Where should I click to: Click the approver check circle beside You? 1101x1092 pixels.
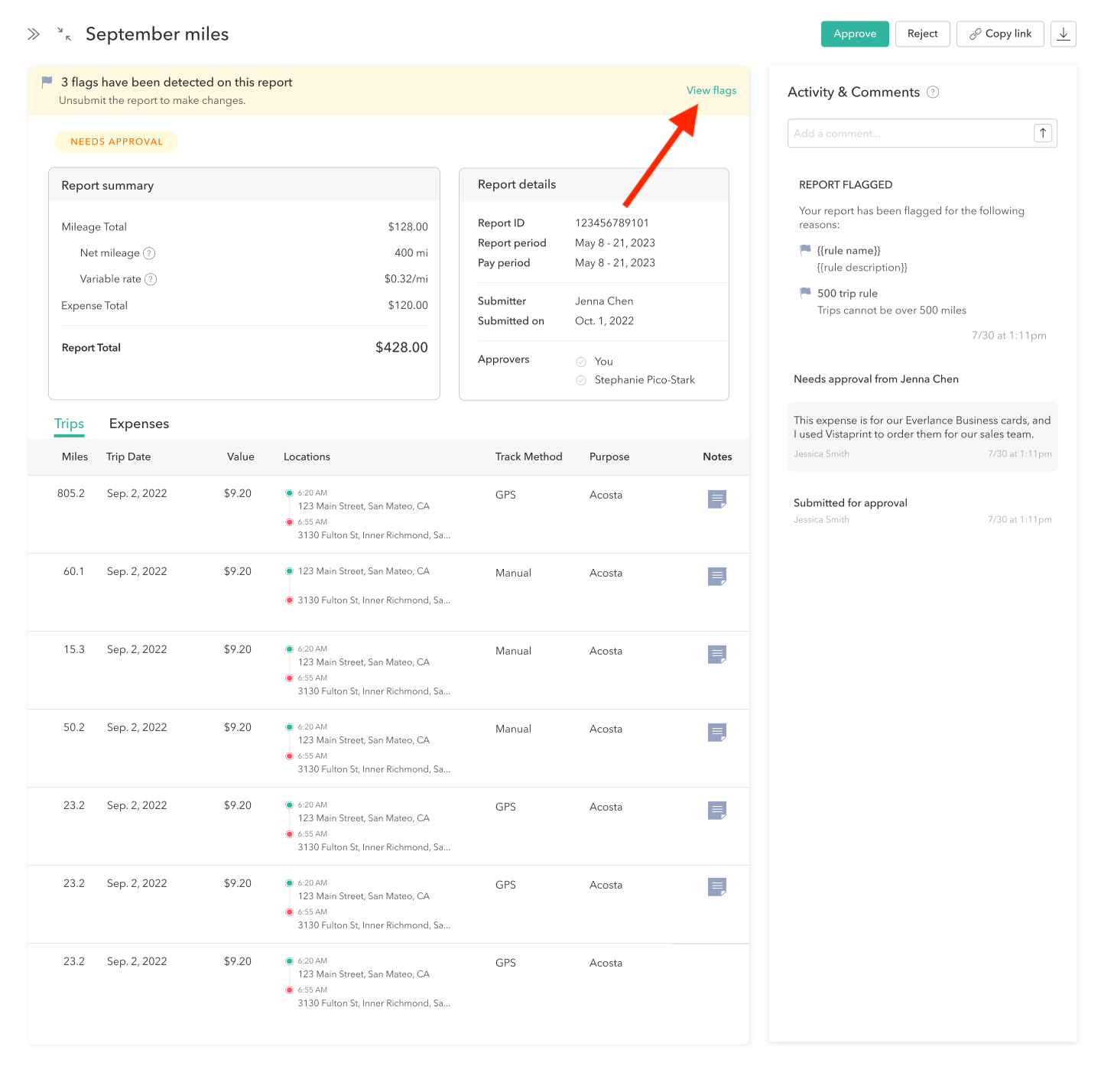(x=581, y=362)
